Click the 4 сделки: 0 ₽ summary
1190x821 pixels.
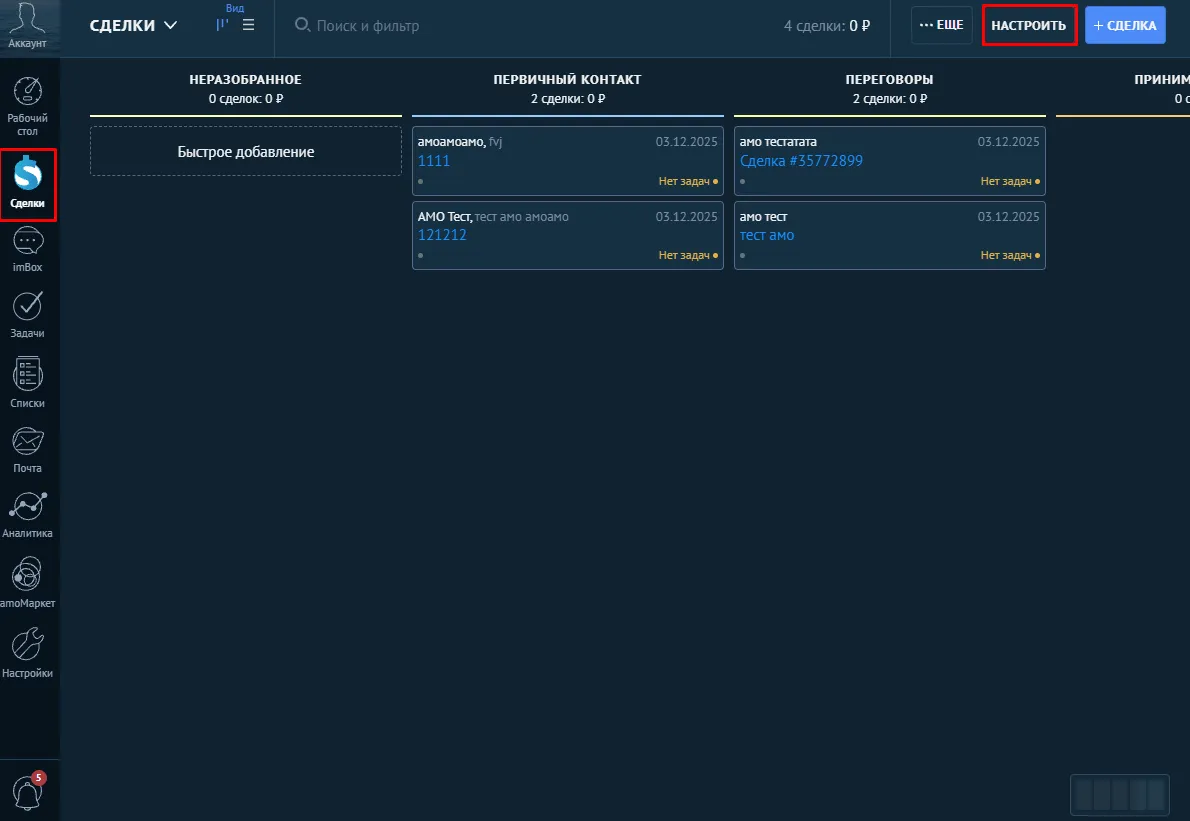(x=827, y=26)
